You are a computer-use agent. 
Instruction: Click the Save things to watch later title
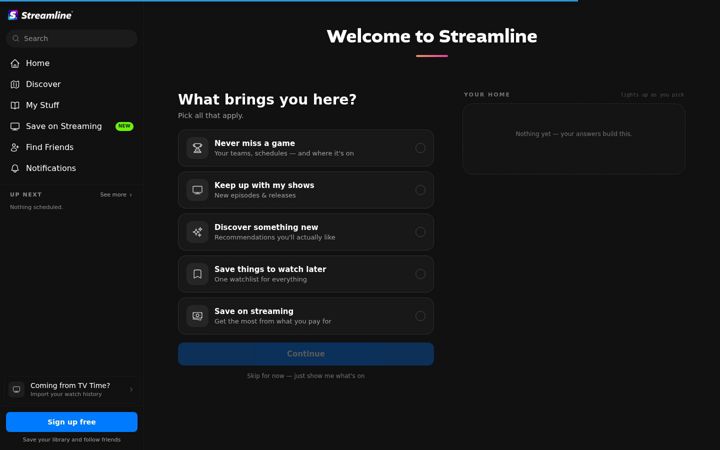[270, 269]
